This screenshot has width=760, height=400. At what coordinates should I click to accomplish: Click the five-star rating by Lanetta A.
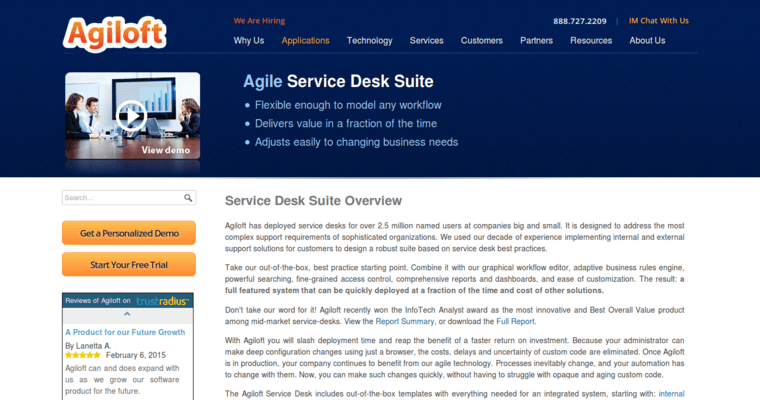pyautogui.click(x=83, y=355)
